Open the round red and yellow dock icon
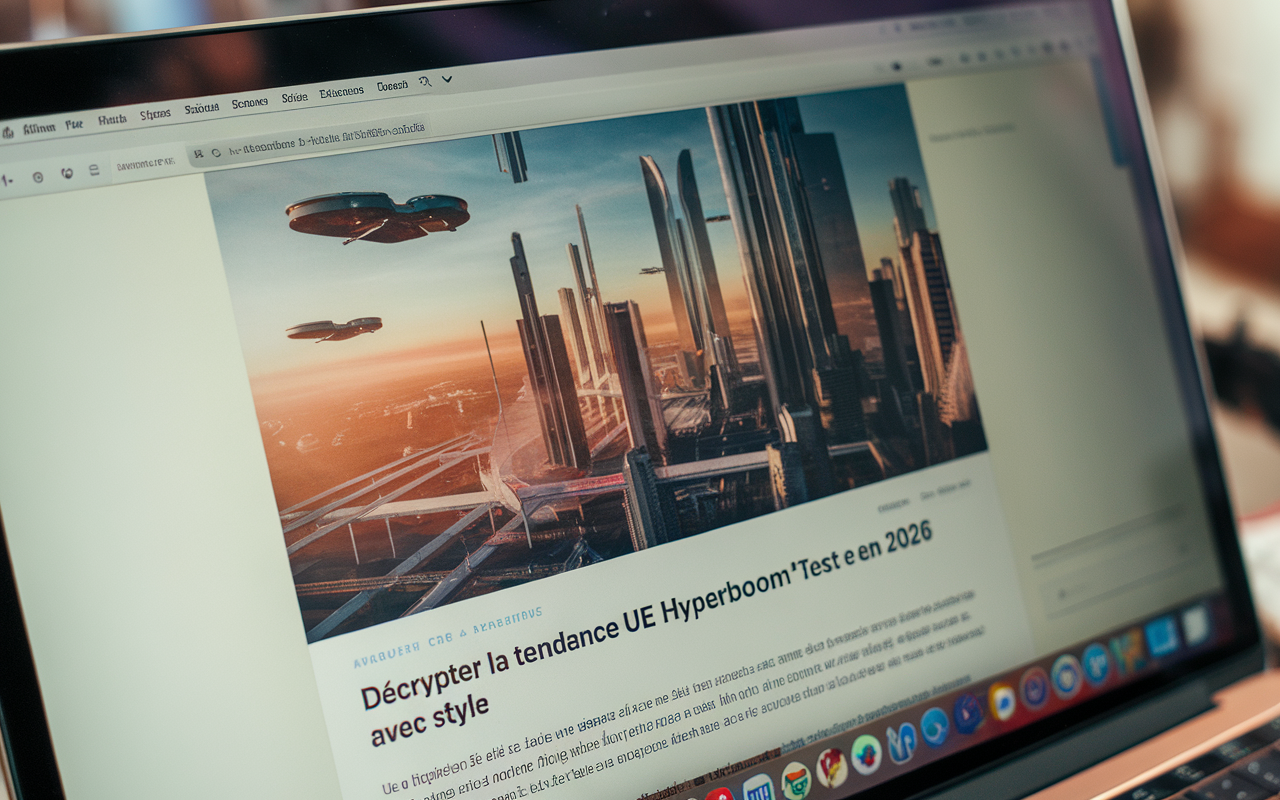This screenshot has width=1280, height=800. pyautogui.click(x=831, y=767)
